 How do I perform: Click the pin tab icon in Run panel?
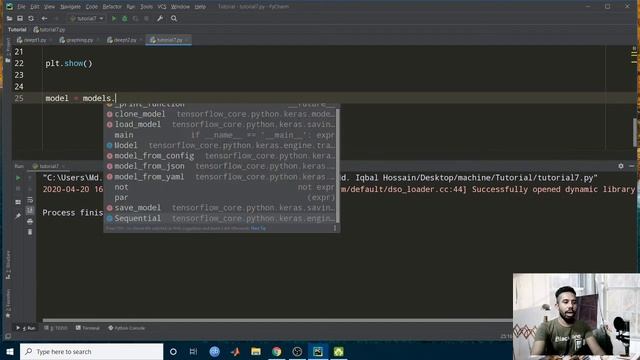18,216
